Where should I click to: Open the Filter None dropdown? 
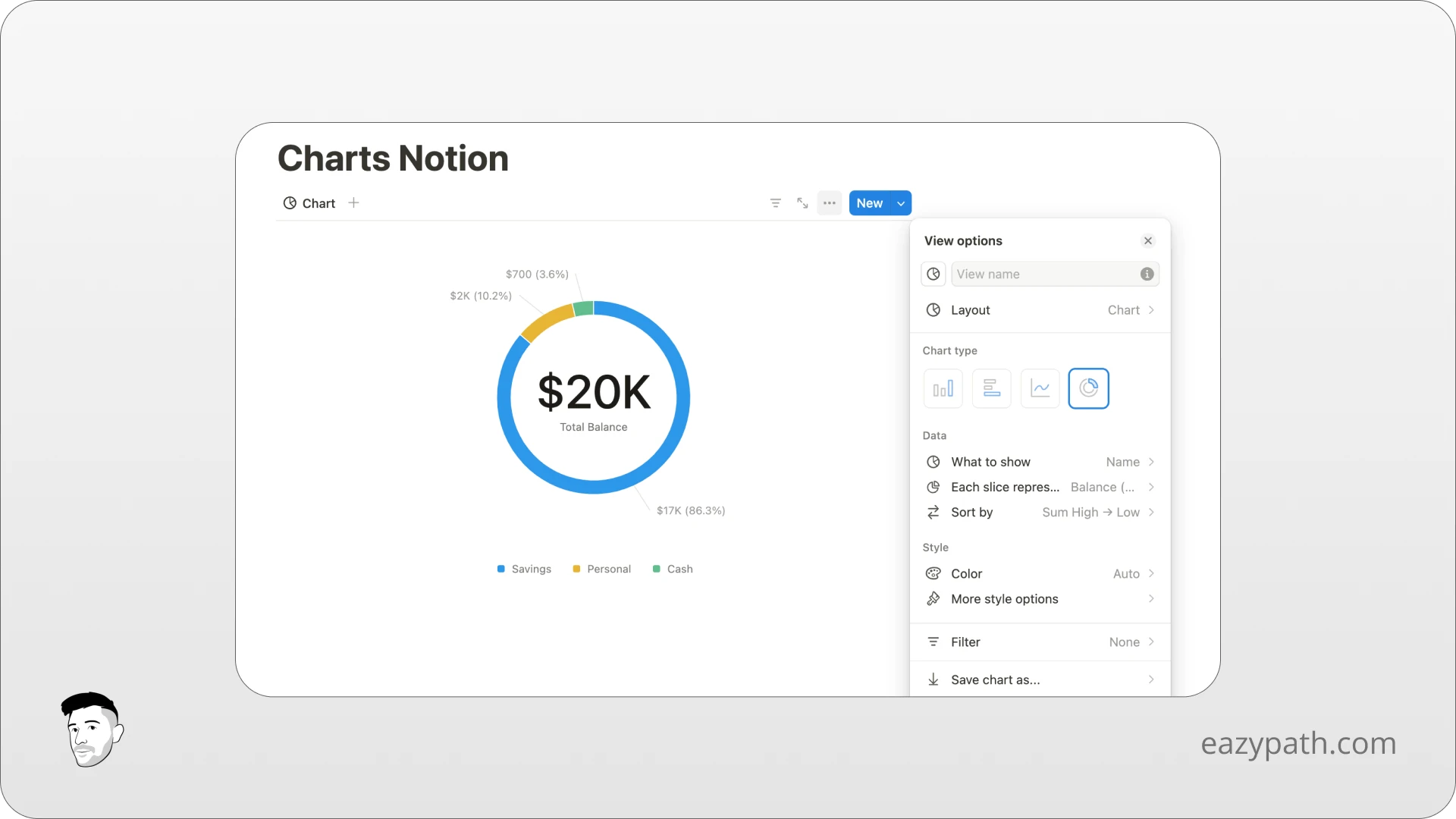tap(1040, 641)
